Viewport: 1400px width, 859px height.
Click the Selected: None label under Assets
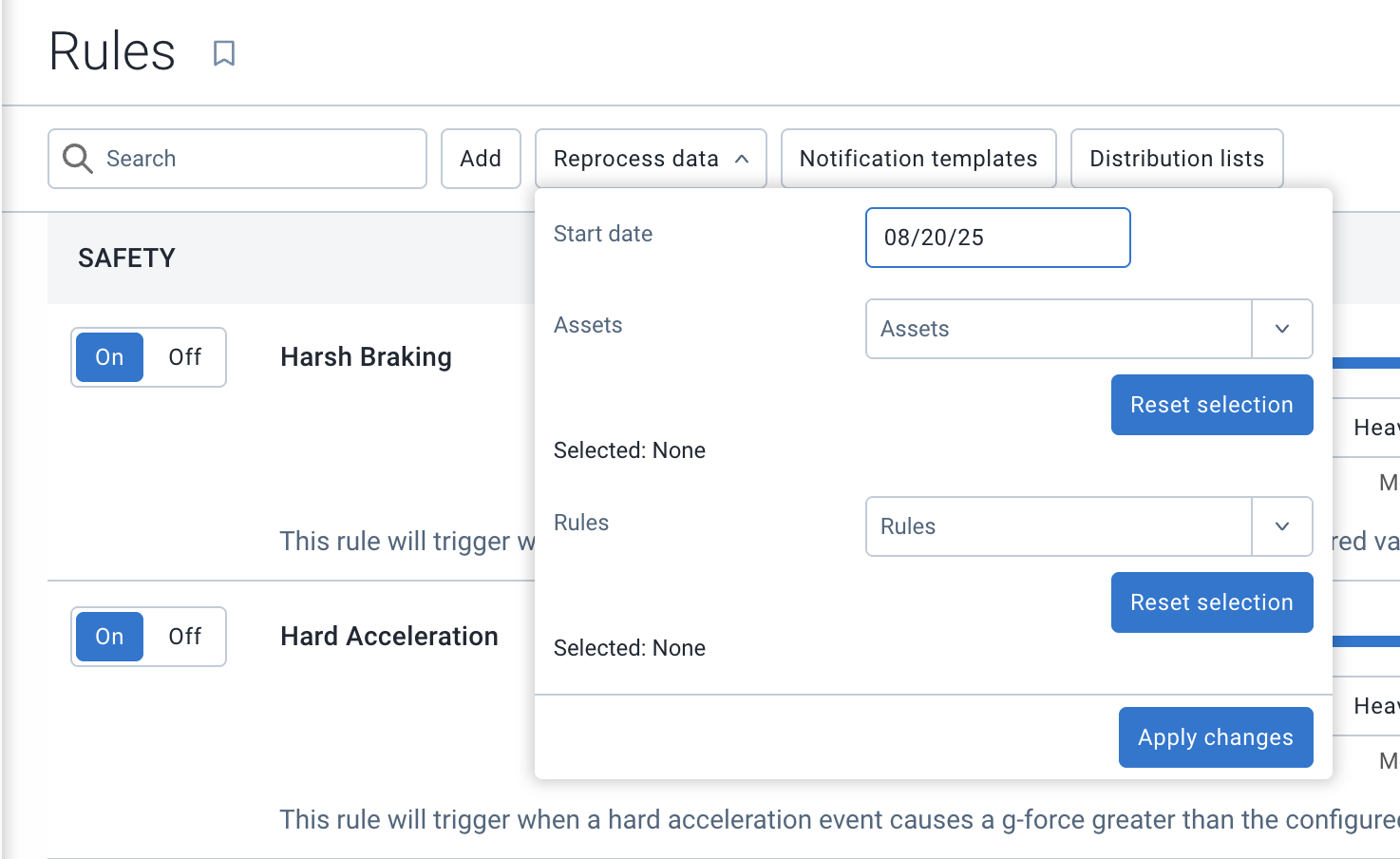[630, 449]
